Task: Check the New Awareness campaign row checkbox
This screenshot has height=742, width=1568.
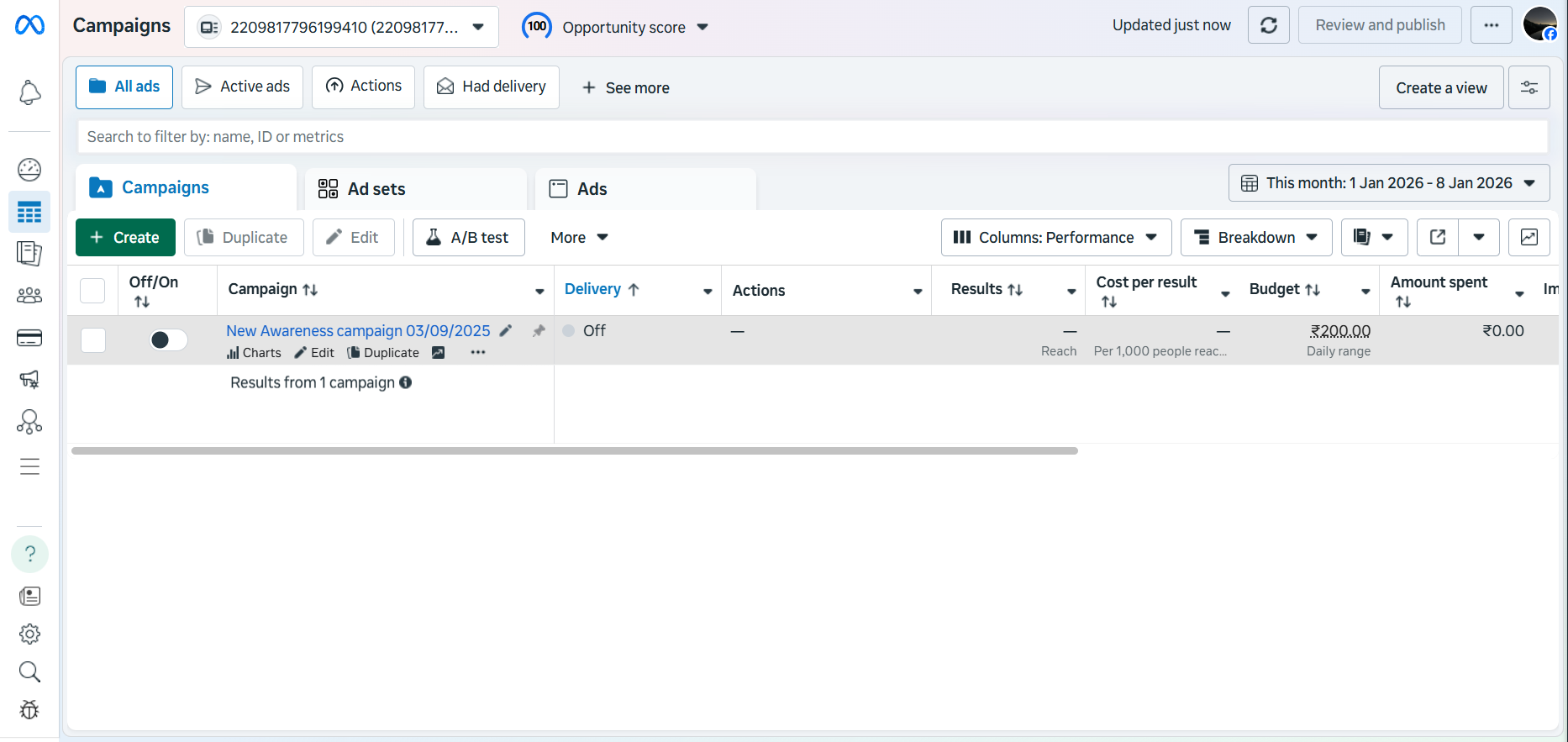Action: tap(93, 340)
